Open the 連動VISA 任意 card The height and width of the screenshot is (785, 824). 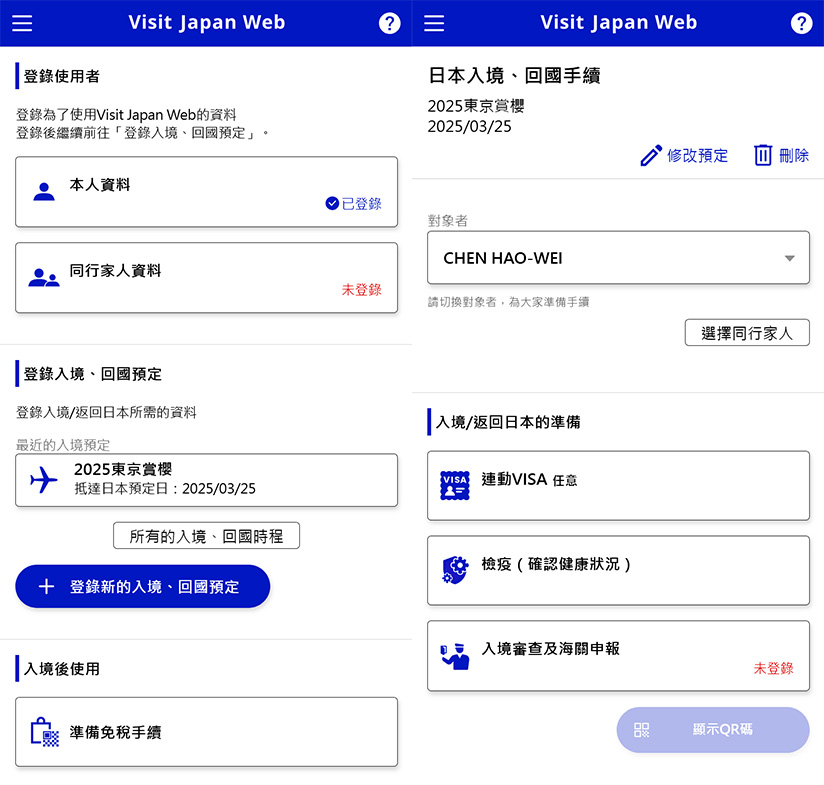point(618,486)
